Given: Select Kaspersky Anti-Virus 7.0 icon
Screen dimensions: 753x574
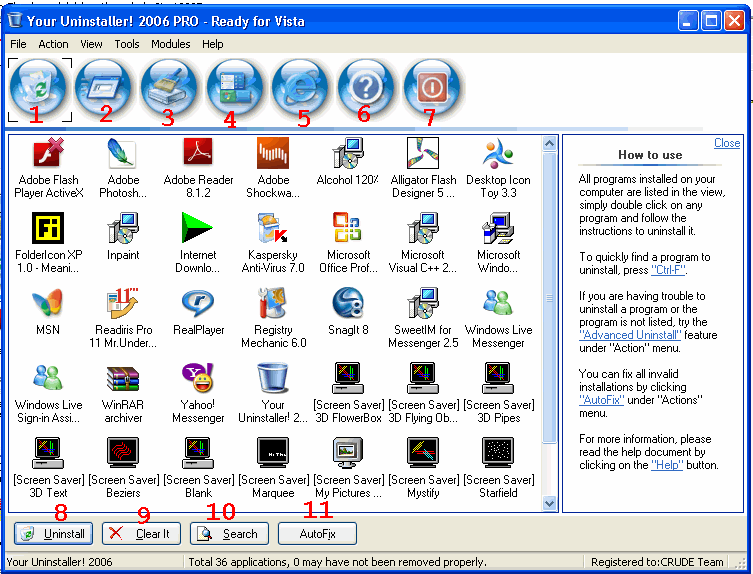Looking at the screenshot, I should coord(273,228).
